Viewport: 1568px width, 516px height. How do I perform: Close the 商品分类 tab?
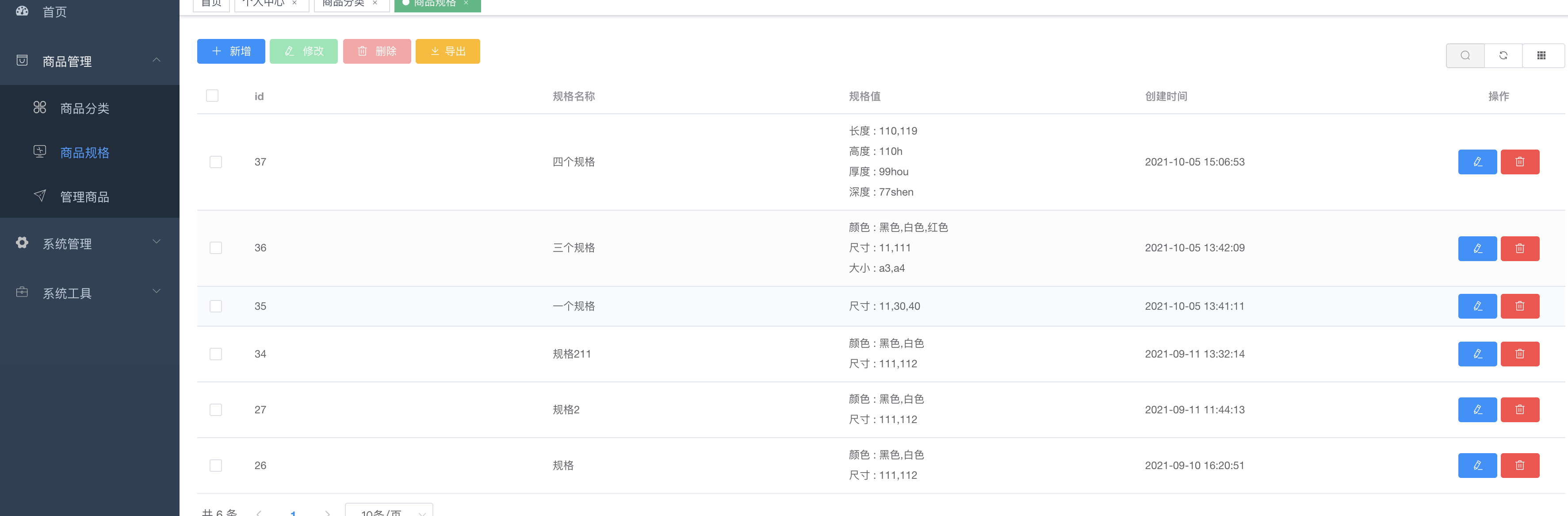coord(375,3)
